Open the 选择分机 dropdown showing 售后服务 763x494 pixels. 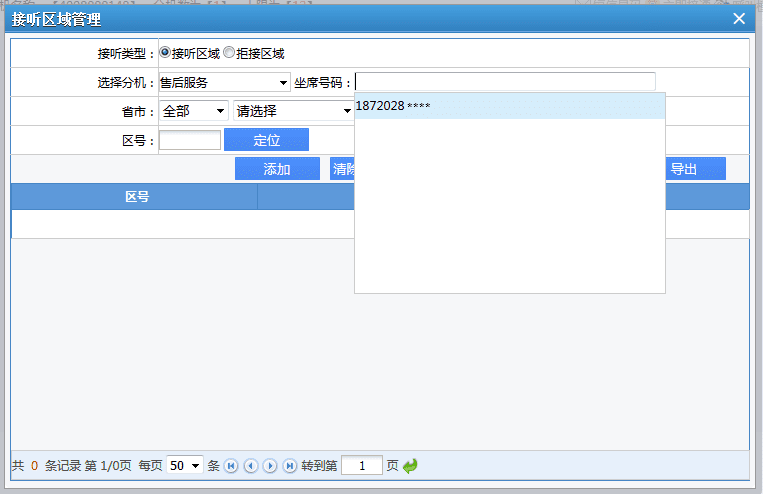coord(224,82)
